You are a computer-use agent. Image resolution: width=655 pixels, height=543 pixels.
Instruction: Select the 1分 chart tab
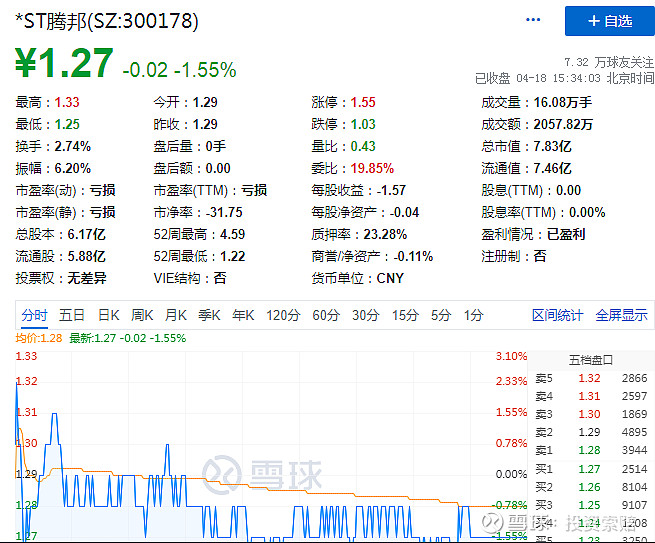pyautogui.click(x=473, y=315)
